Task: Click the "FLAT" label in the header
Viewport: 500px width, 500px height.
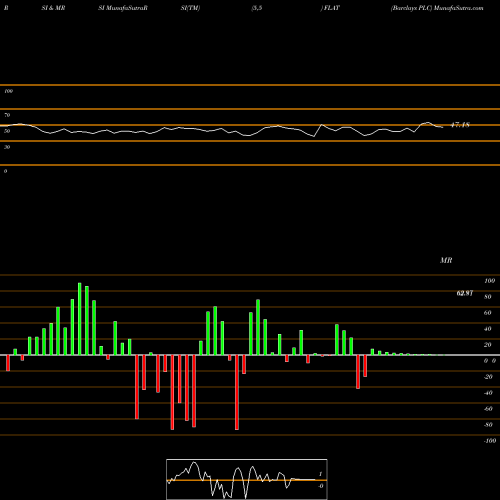Action: click(332, 8)
